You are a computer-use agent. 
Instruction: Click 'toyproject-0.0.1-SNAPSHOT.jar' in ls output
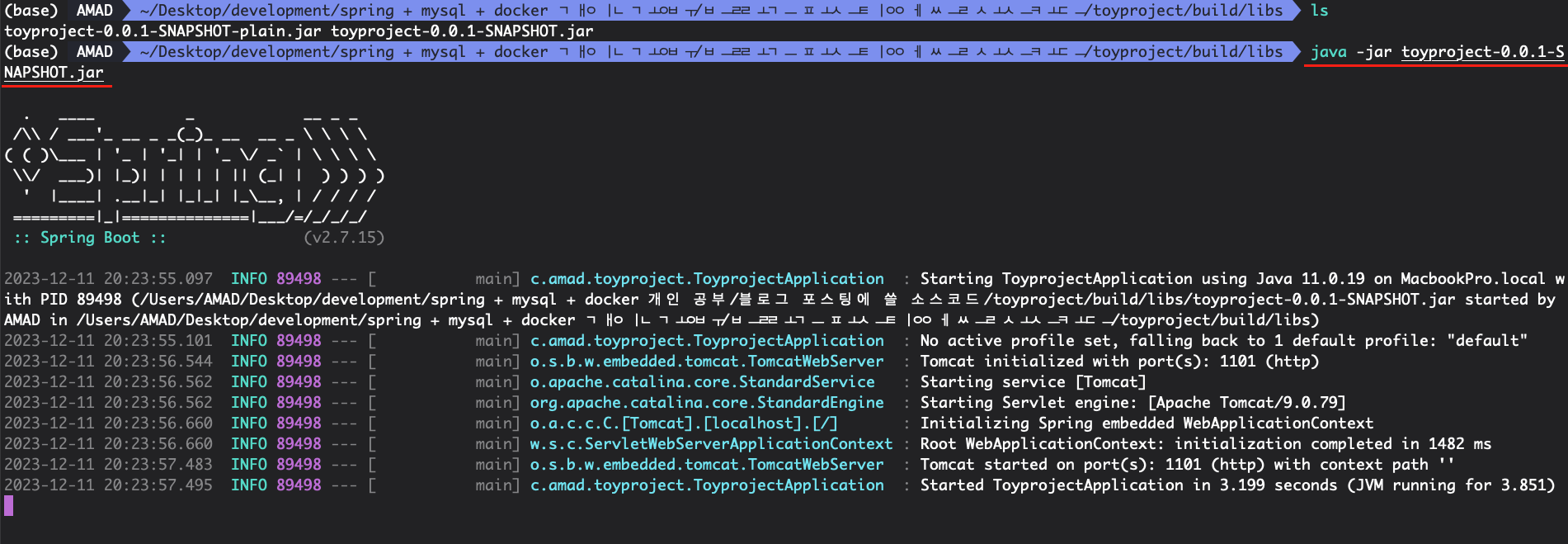pos(462,31)
